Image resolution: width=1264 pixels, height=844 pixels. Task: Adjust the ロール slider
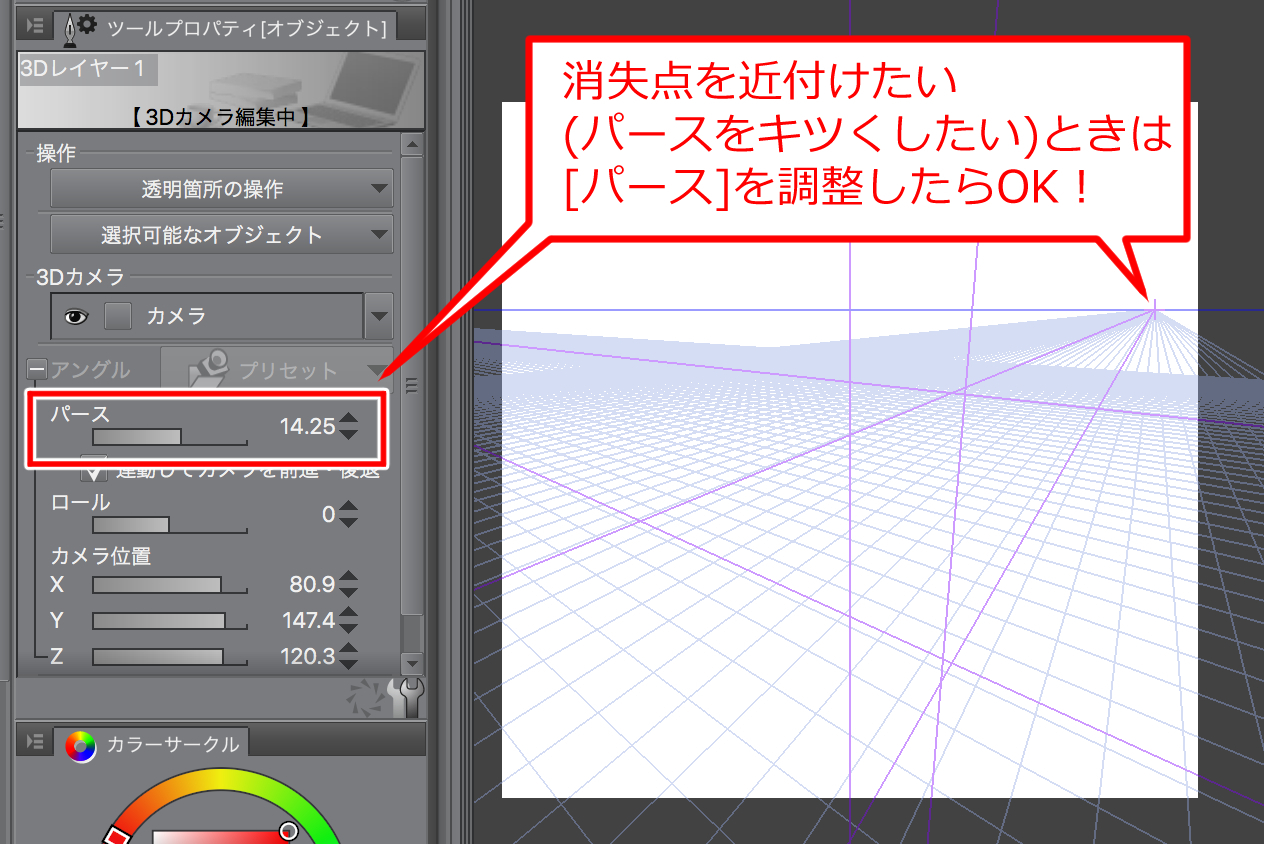click(x=169, y=525)
